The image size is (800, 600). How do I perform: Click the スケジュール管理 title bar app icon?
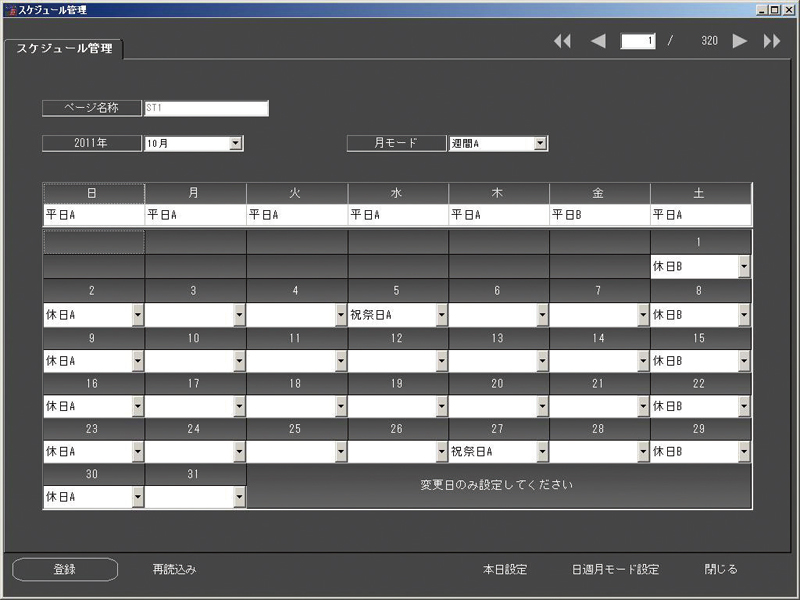(x=11, y=10)
